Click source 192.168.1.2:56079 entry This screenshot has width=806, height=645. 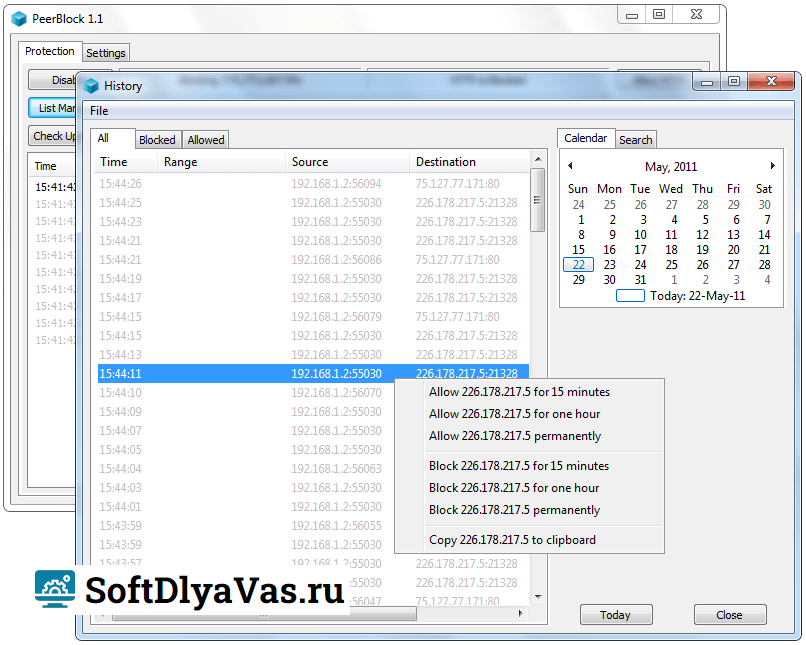pyautogui.click(x=336, y=317)
